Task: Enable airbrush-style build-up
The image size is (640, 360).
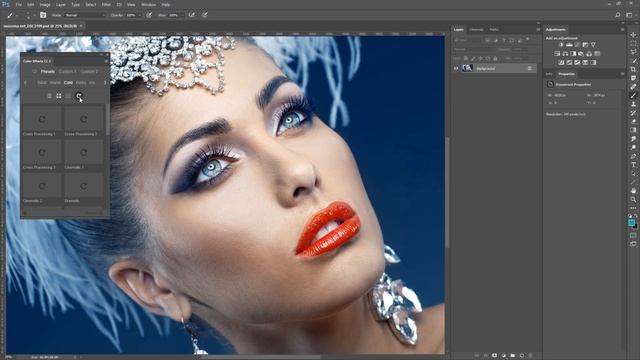Action: click(x=191, y=15)
